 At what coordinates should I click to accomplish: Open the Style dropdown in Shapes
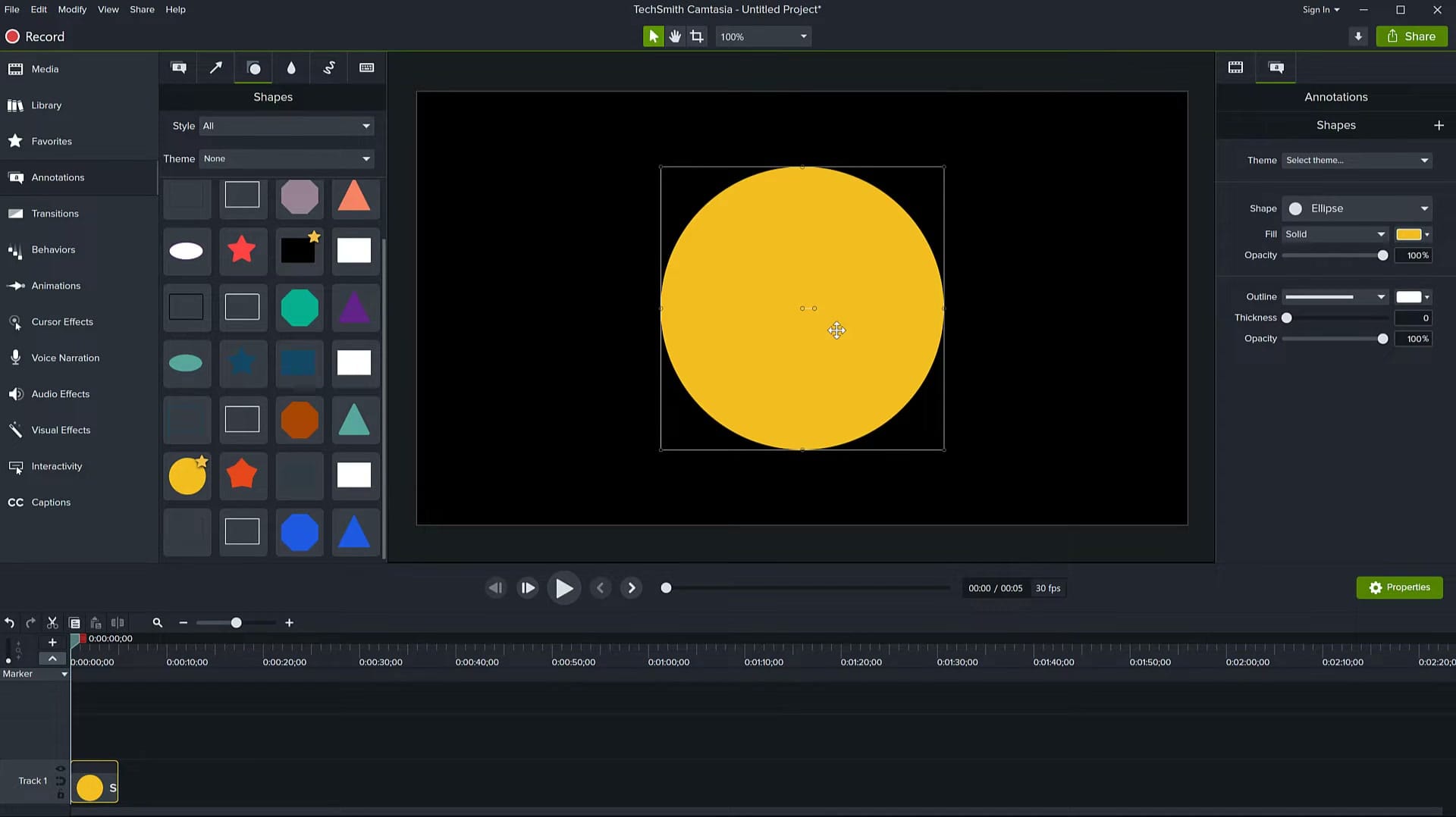(286, 126)
